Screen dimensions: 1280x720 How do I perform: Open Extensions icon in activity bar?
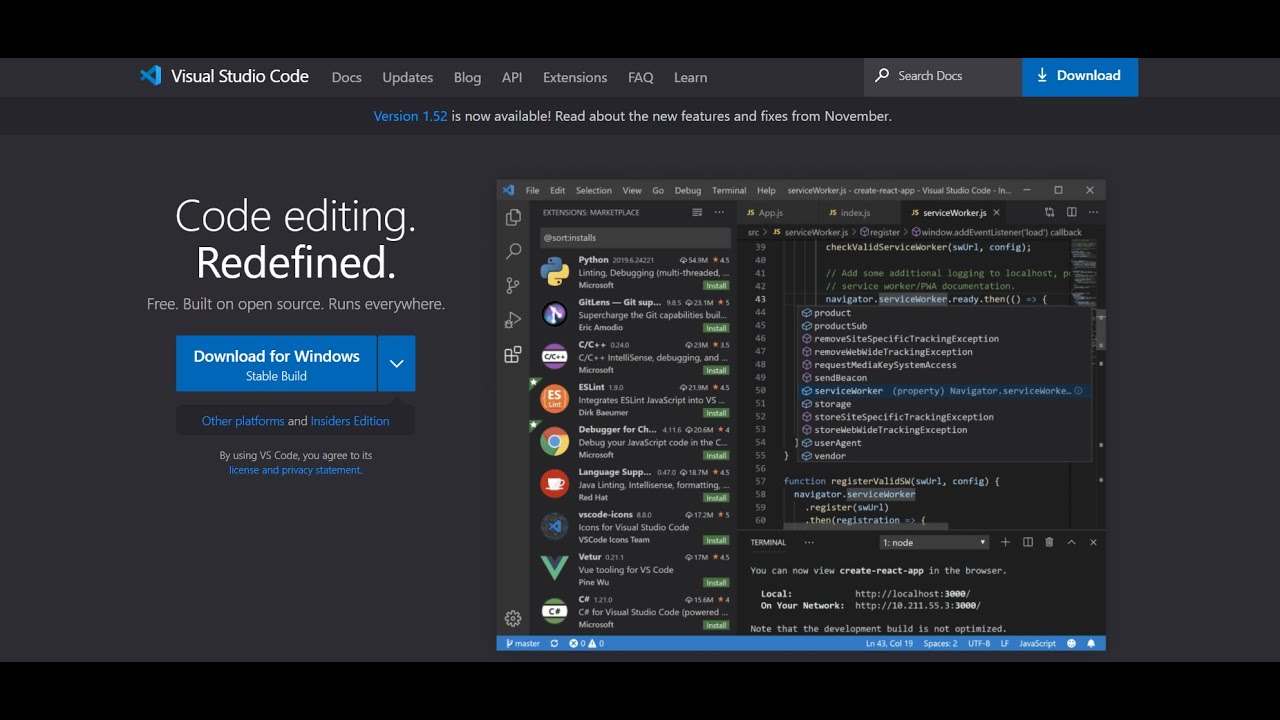pyautogui.click(x=513, y=354)
